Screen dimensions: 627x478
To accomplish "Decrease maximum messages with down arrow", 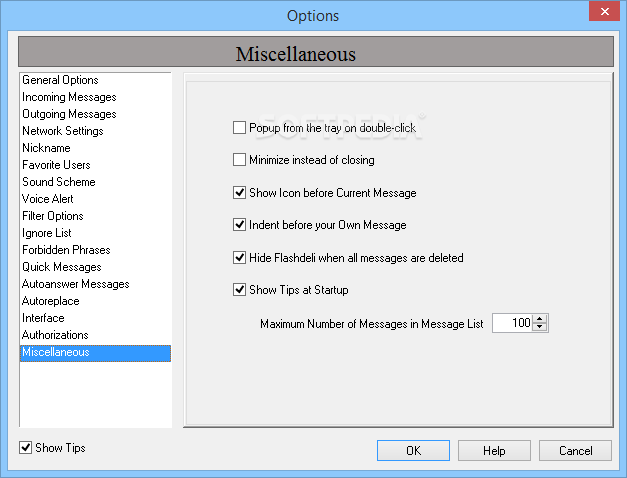I will (x=540, y=327).
